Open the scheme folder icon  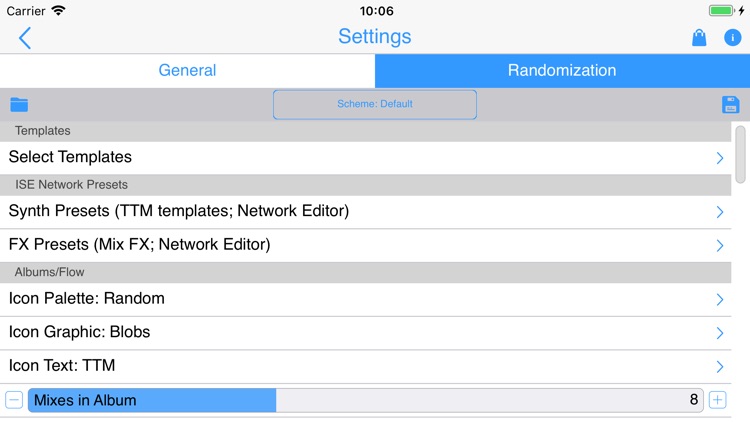pyautogui.click(x=19, y=104)
